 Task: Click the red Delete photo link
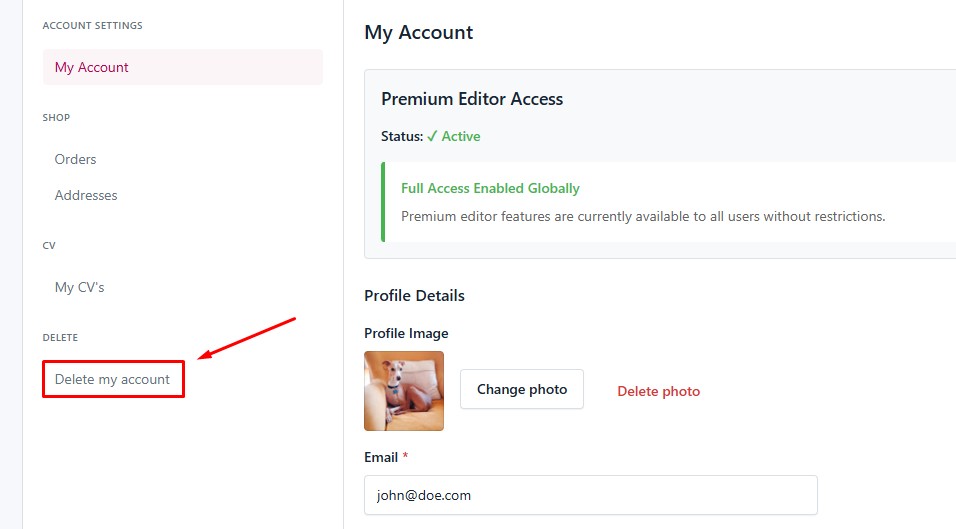pos(658,391)
